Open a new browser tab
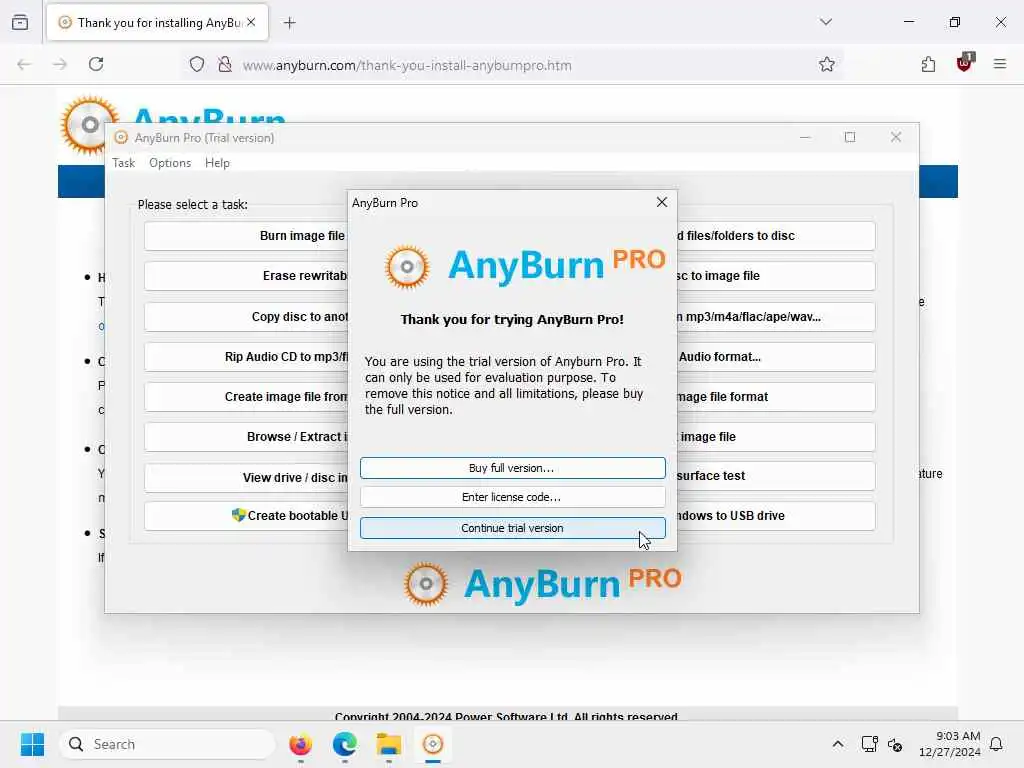The width and height of the screenshot is (1024, 768). coord(289,23)
